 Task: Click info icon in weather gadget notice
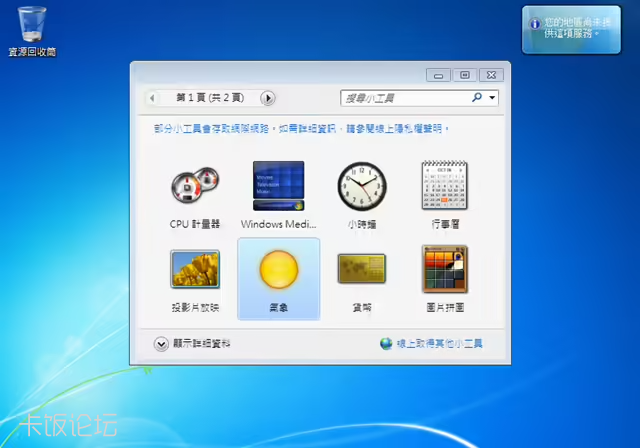pyautogui.click(x=535, y=24)
